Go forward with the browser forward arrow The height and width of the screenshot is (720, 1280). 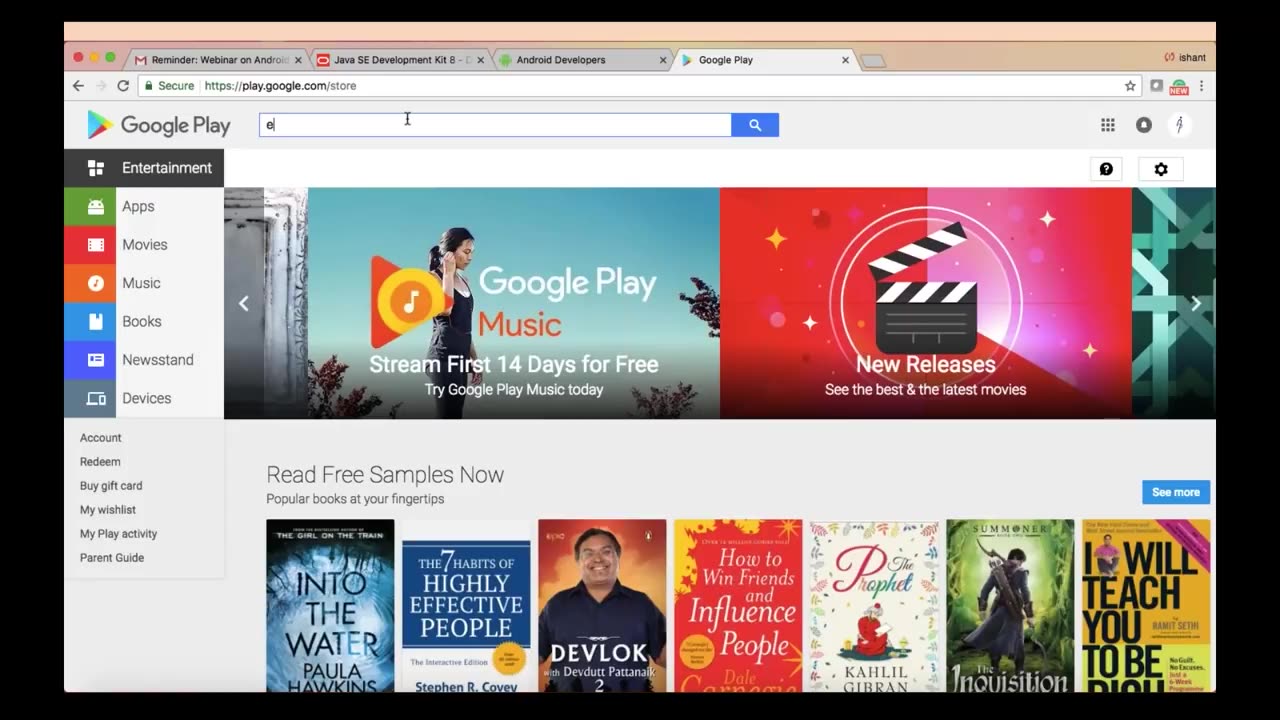coord(101,86)
